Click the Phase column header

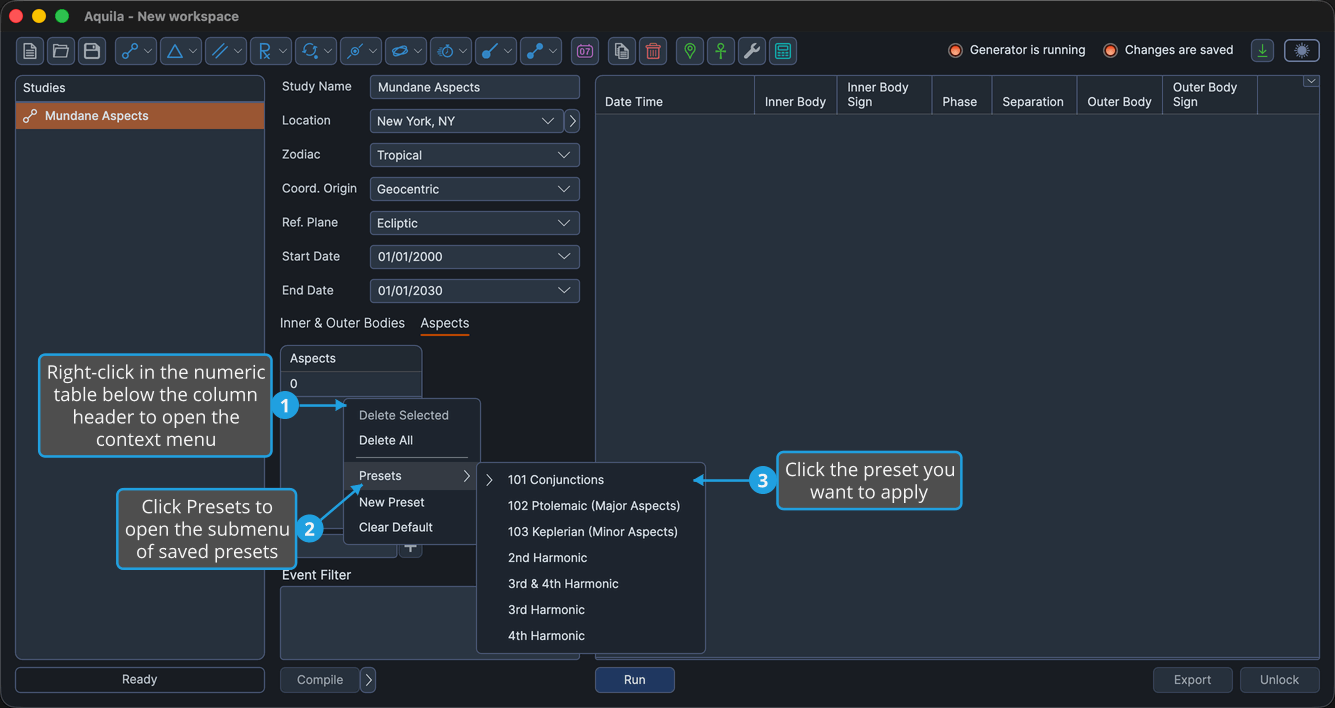click(x=960, y=95)
